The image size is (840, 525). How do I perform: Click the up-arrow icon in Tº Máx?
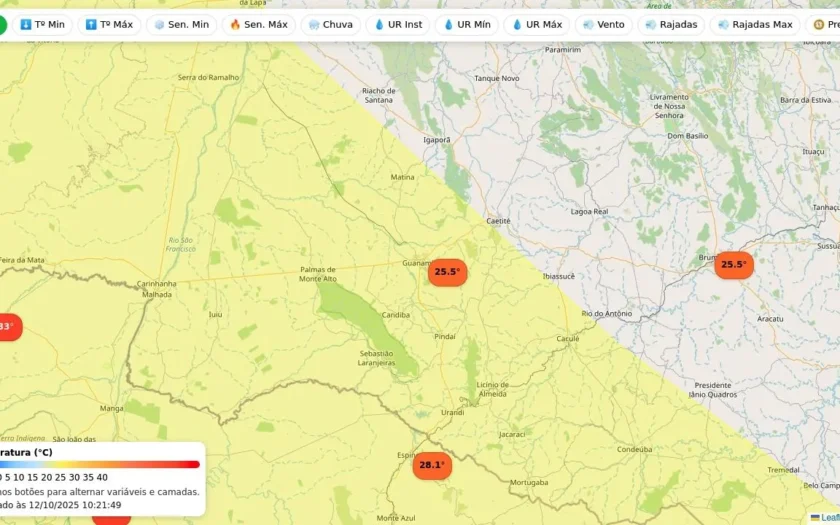tap(91, 25)
